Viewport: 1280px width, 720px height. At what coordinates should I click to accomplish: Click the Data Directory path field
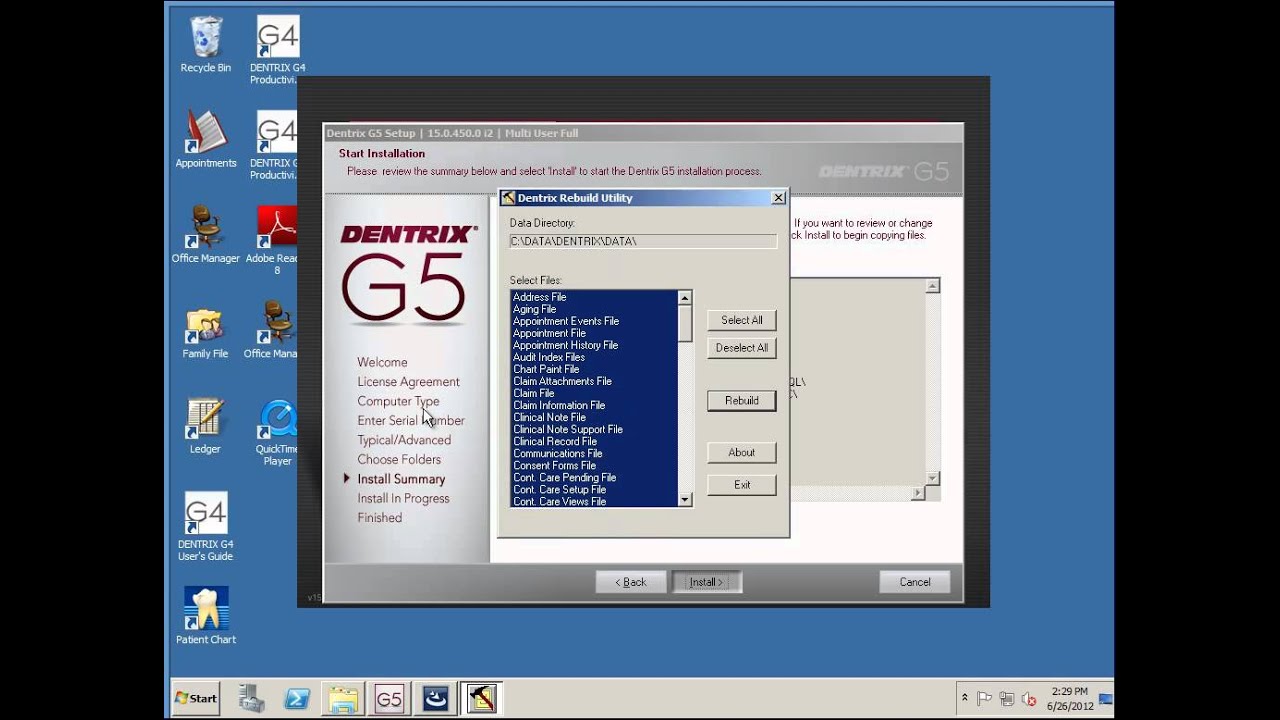coord(643,241)
